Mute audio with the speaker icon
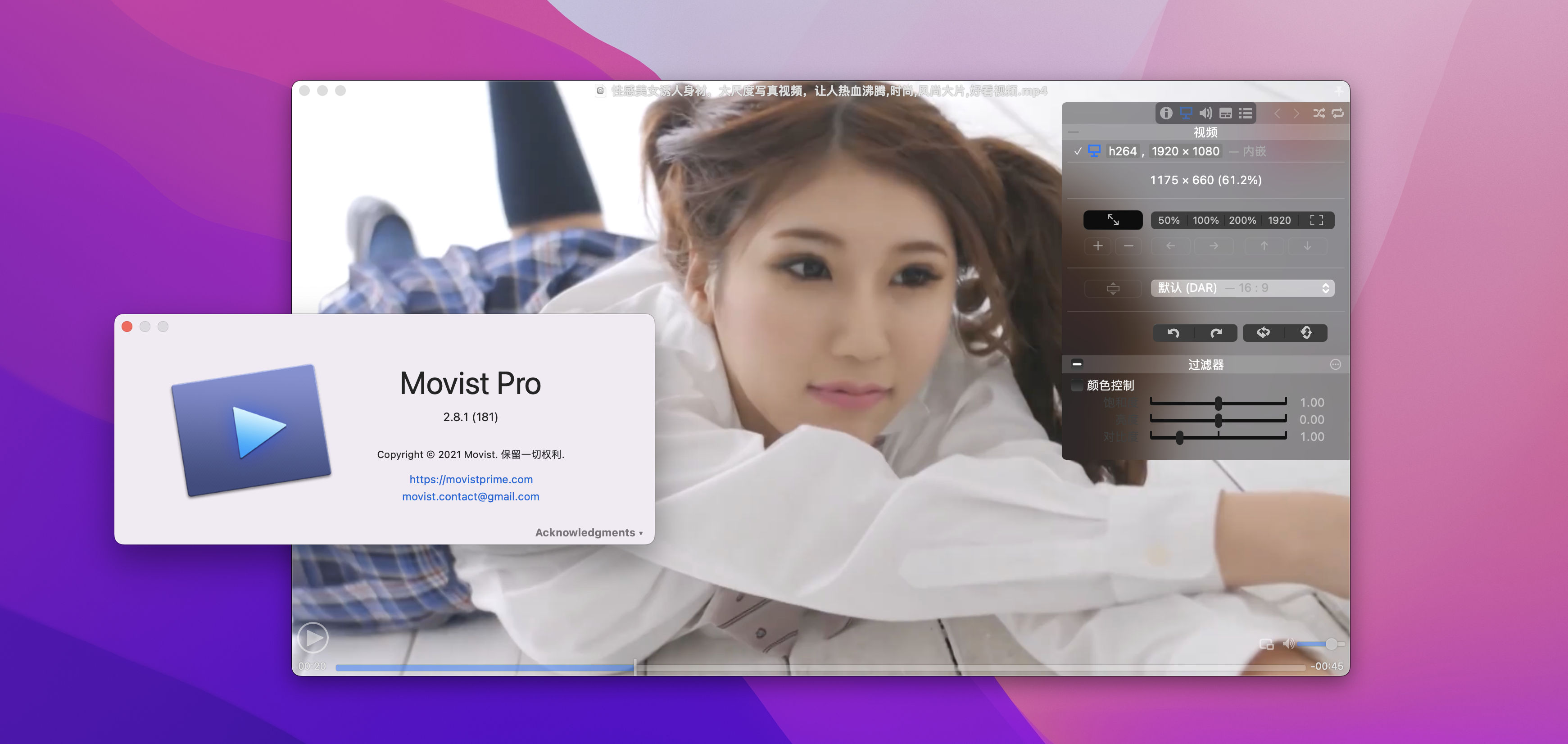The image size is (1568, 744). (1288, 644)
